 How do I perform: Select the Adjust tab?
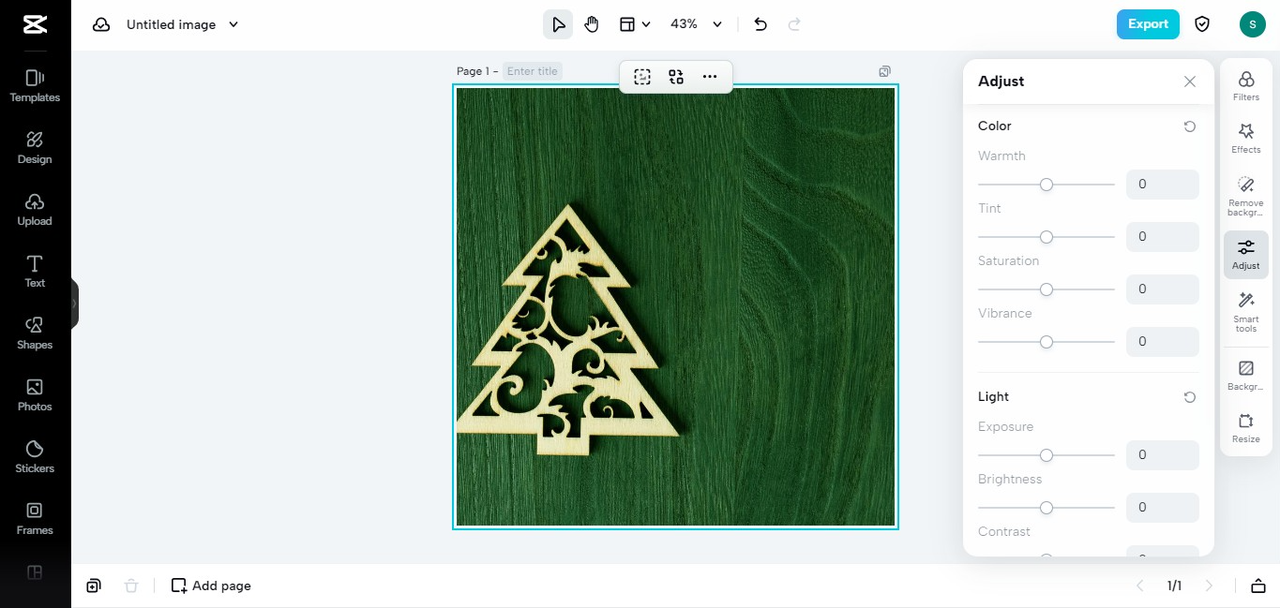click(1246, 254)
